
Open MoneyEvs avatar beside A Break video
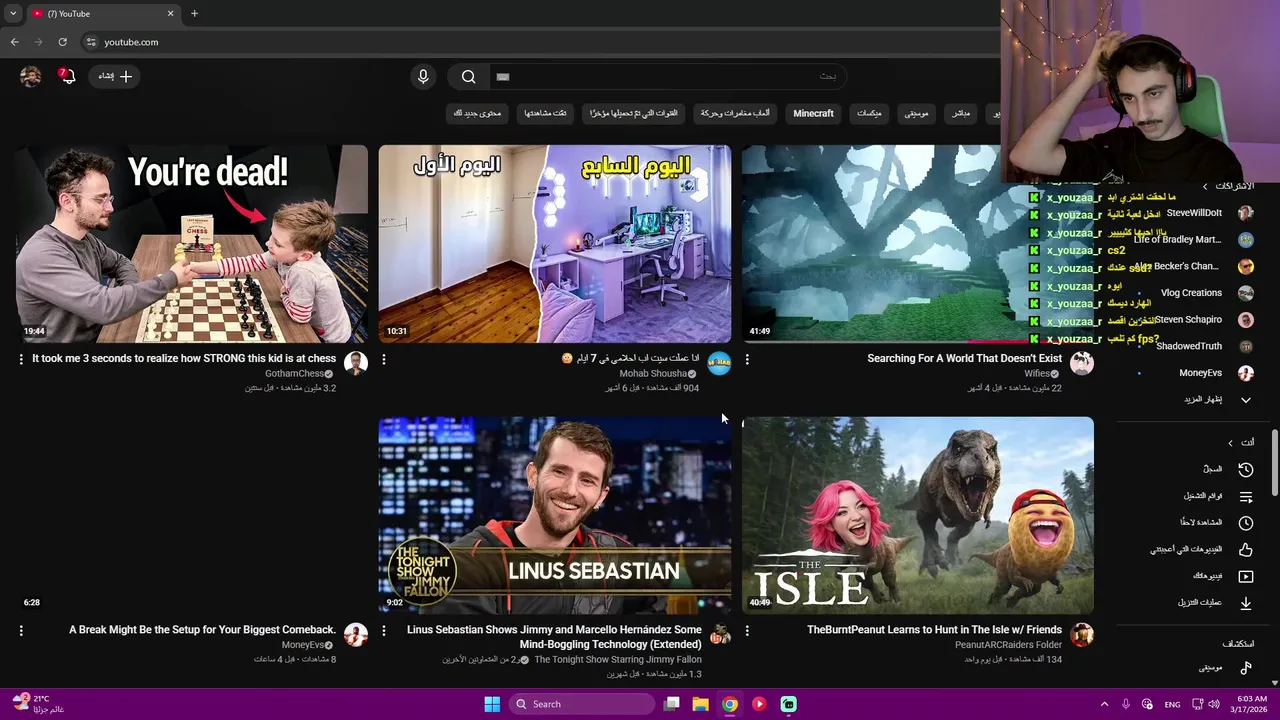click(356, 634)
